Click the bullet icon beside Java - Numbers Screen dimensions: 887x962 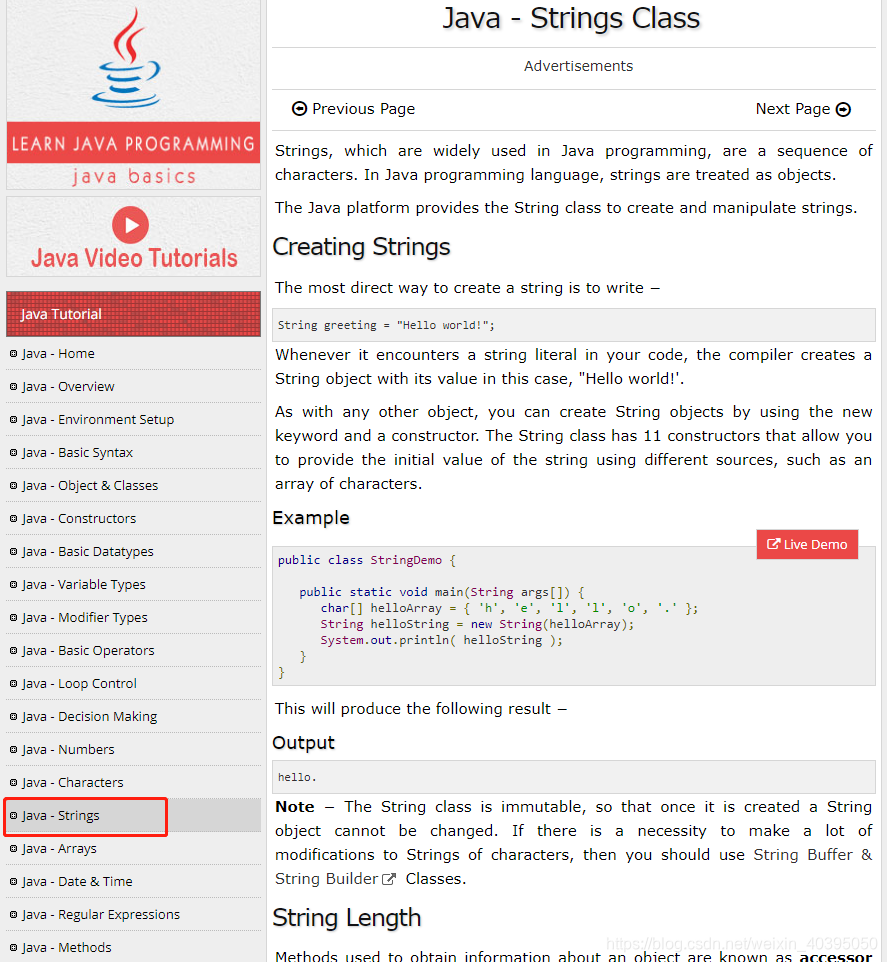point(13,749)
